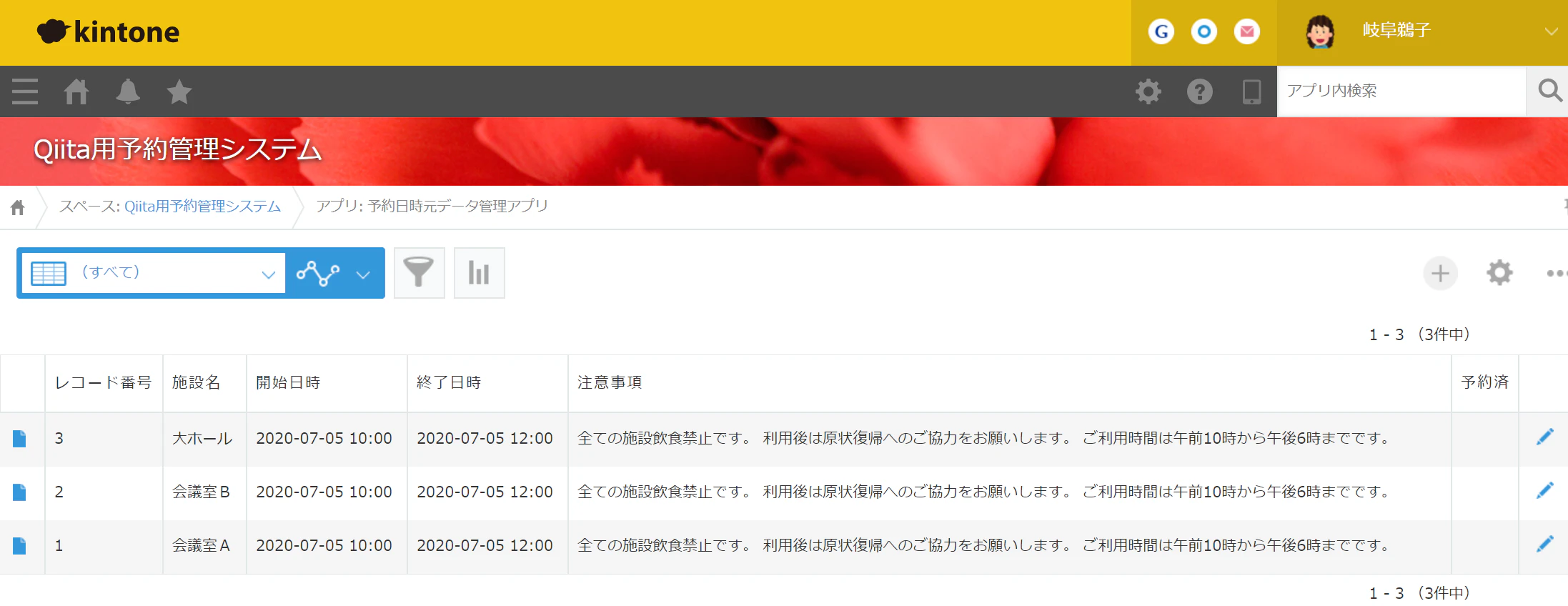Image resolution: width=1568 pixels, height=606 pixels.
Task: Click record number 1 cell
Action: pyautogui.click(x=104, y=546)
